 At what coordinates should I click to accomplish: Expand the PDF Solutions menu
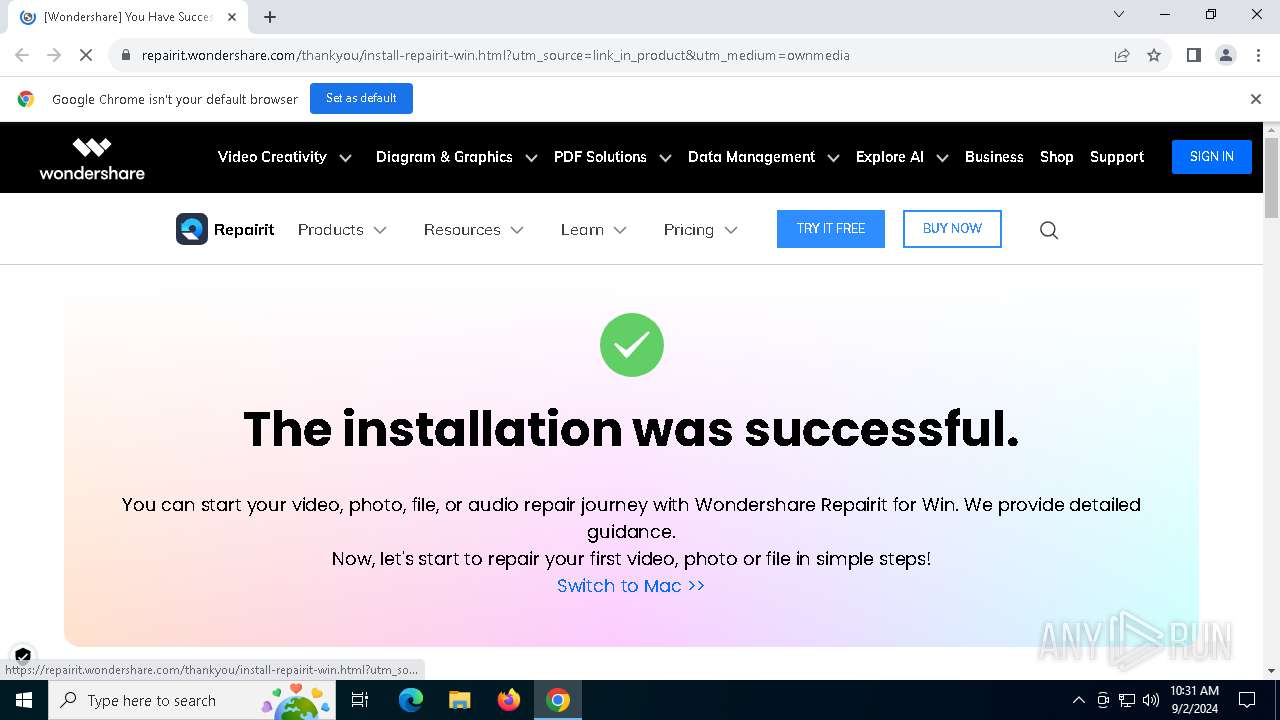612,157
